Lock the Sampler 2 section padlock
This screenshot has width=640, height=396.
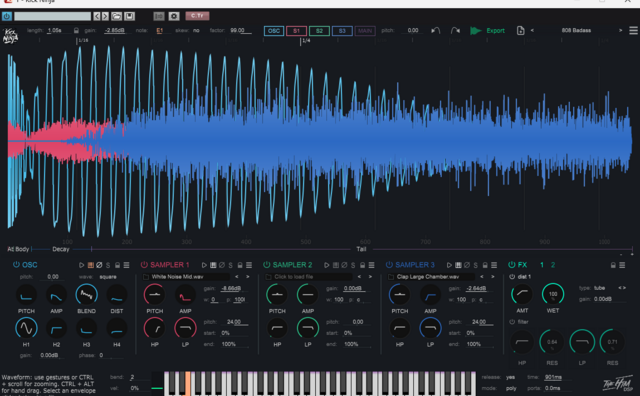[362, 265]
